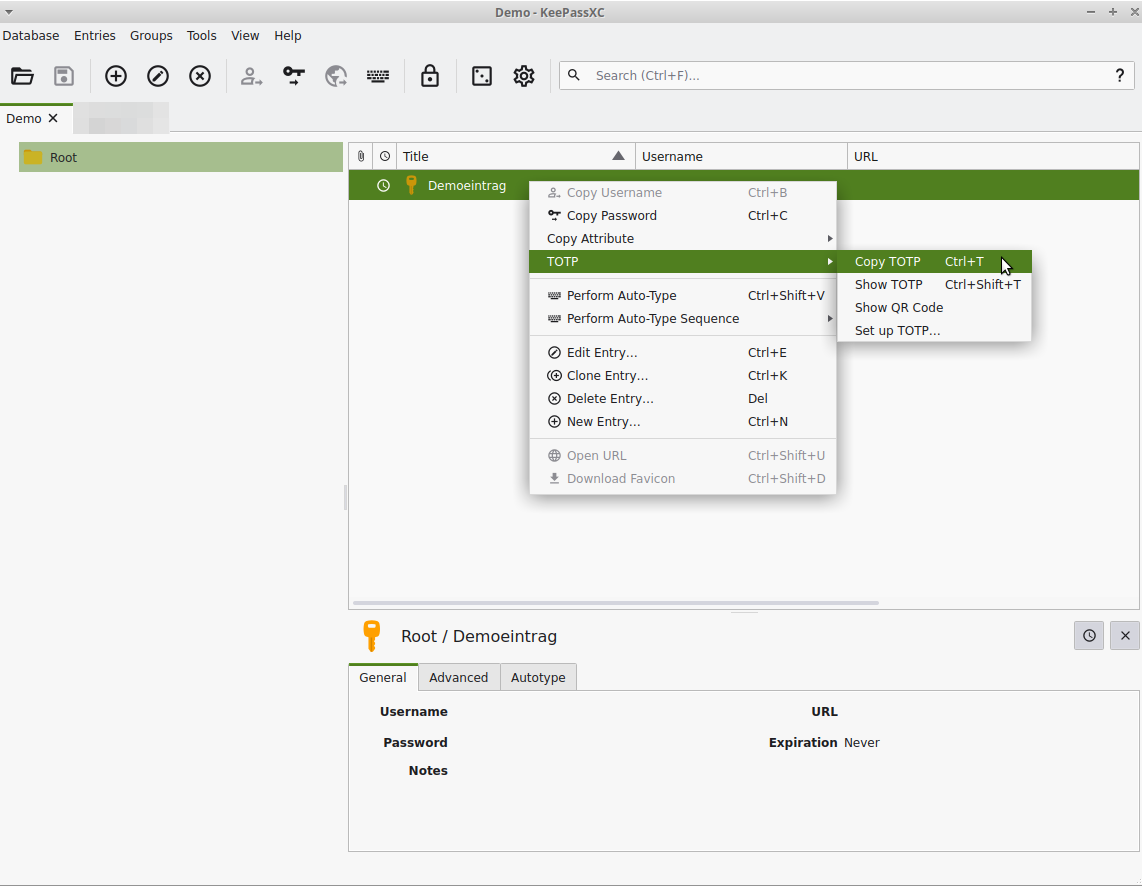1142x886 pixels.
Task: Select the Root group in the tree
Action: pyautogui.click(x=64, y=158)
